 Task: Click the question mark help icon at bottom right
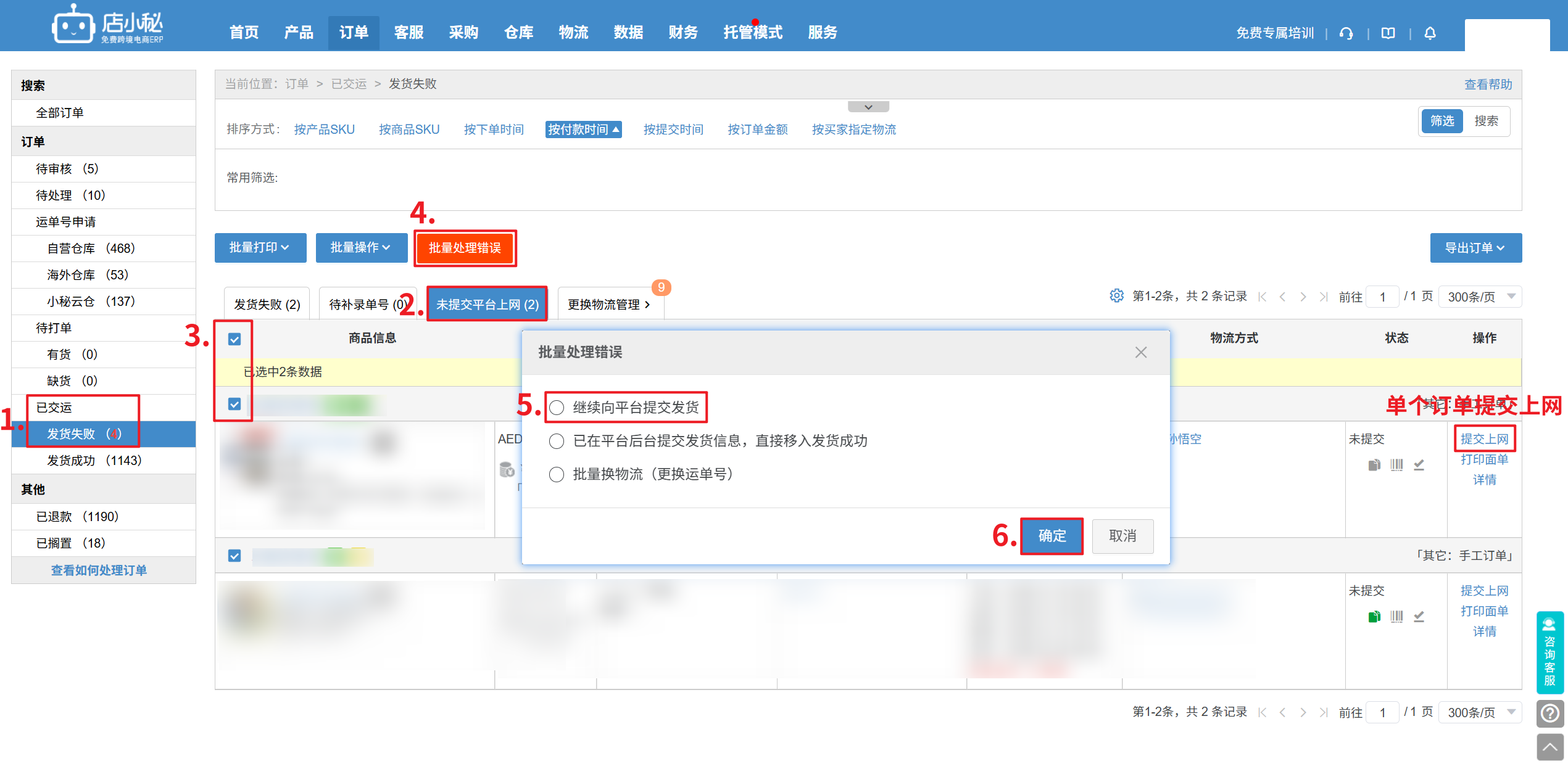coord(1549,714)
